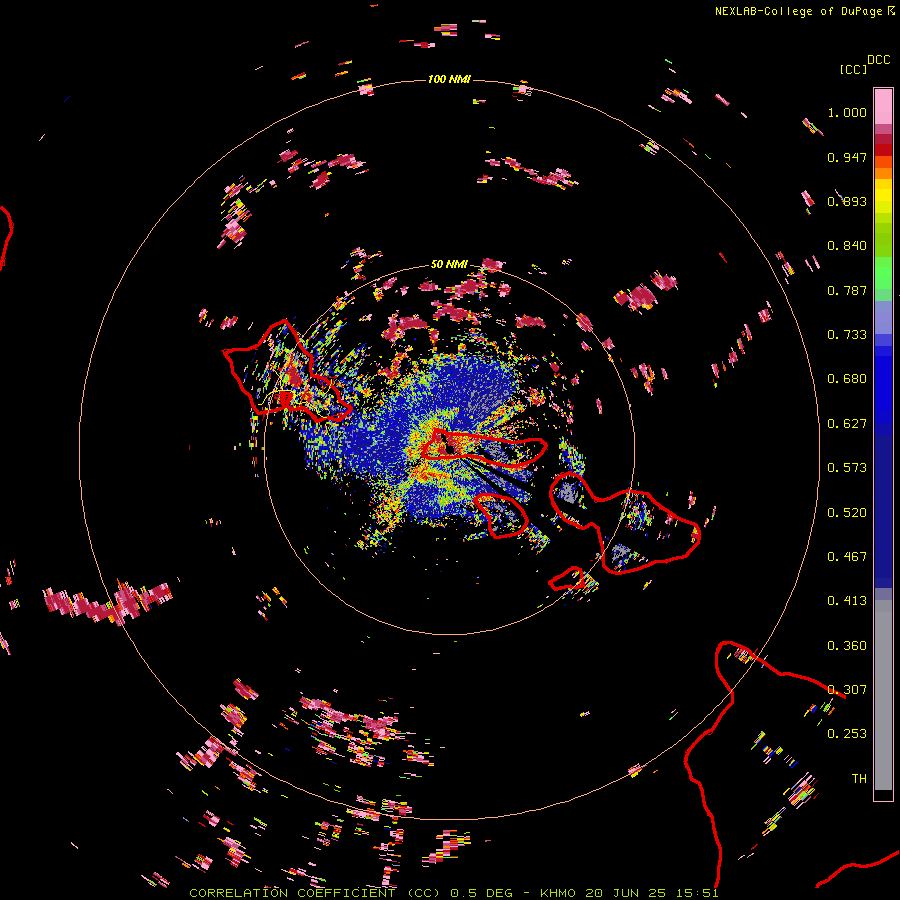This screenshot has height=900, width=900.
Task: Select the 0.307 scale value
Action: click(x=847, y=690)
